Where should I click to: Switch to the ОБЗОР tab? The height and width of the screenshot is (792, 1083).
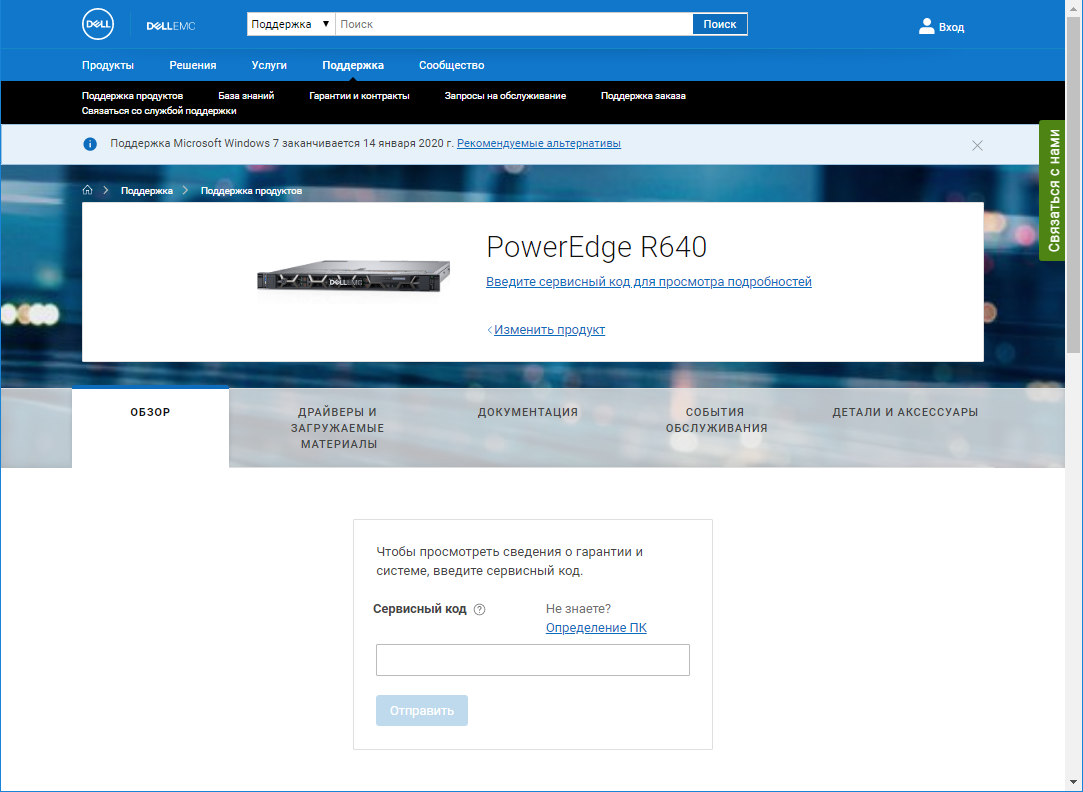(x=150, y=426)
